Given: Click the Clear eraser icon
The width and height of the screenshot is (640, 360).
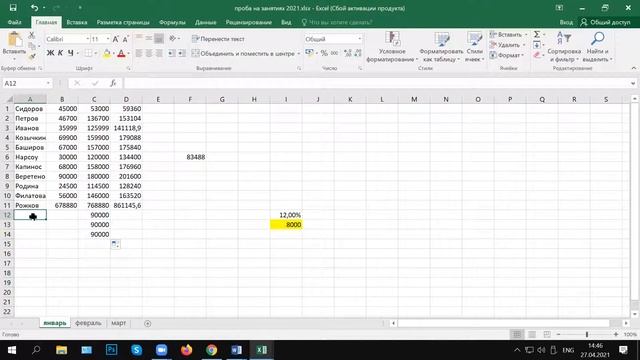Looking at the screenshot, I should (x=537, y=55).
